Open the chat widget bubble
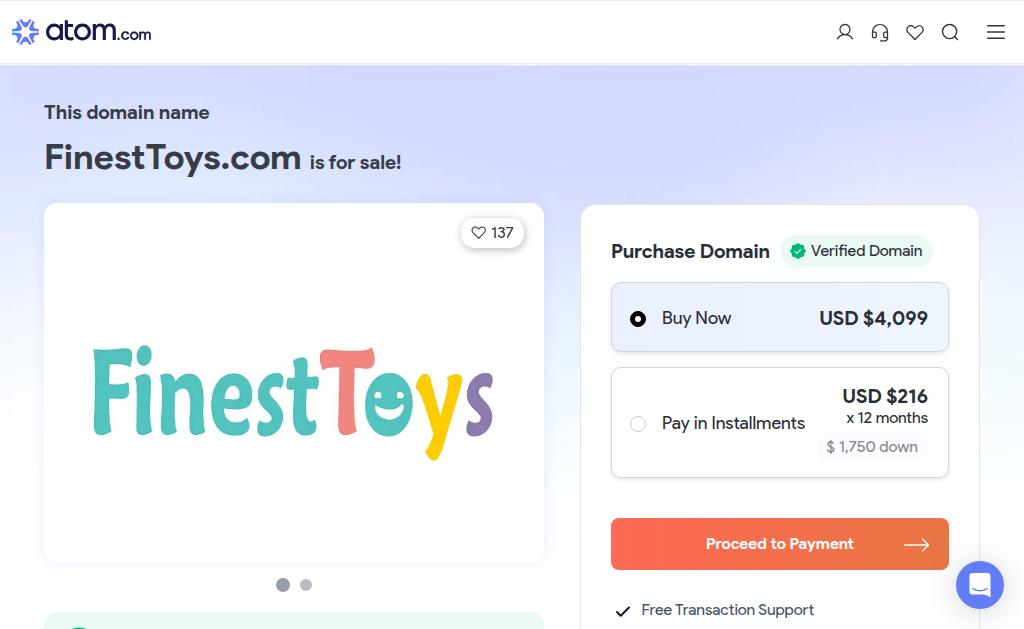 tap(980, 585)
